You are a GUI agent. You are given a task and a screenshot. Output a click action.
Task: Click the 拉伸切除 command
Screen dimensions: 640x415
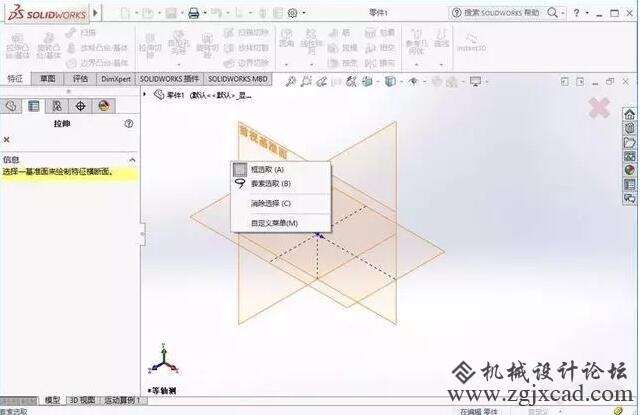point(150,48)
